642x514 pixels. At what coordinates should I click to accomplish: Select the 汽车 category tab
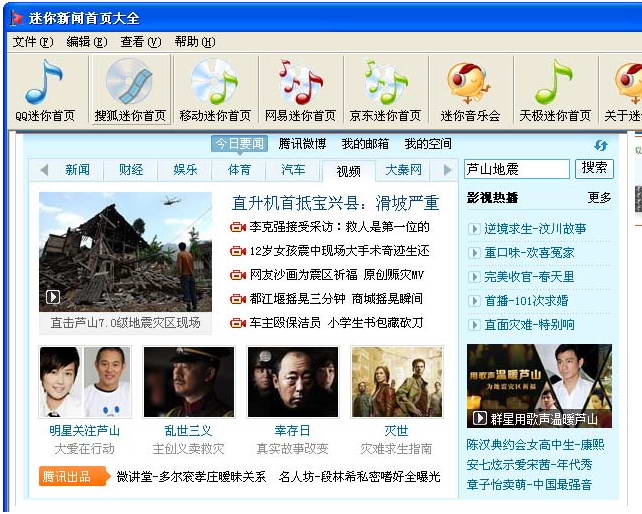293,170
